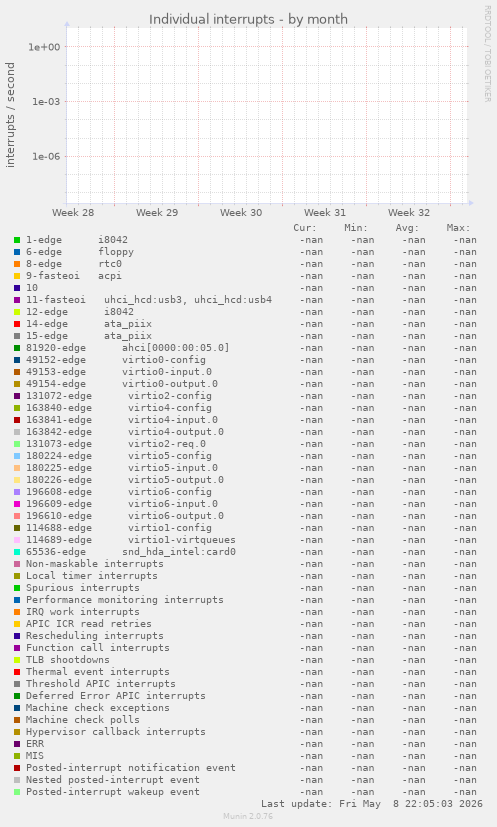Click the graph title Individual interrupts - by month
This screenshot has height=827, width=497.
[x=248, y=20]
